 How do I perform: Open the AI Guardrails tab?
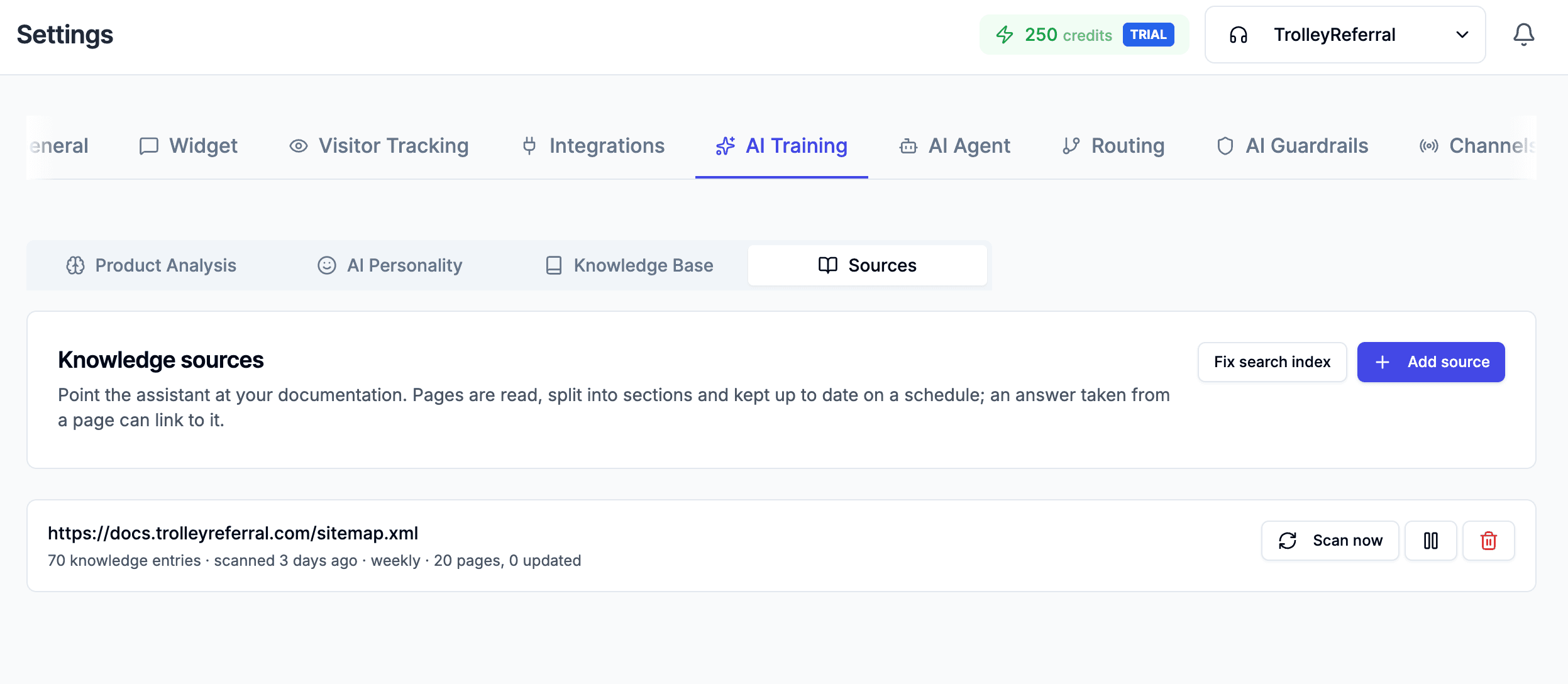click(1292, 146)
